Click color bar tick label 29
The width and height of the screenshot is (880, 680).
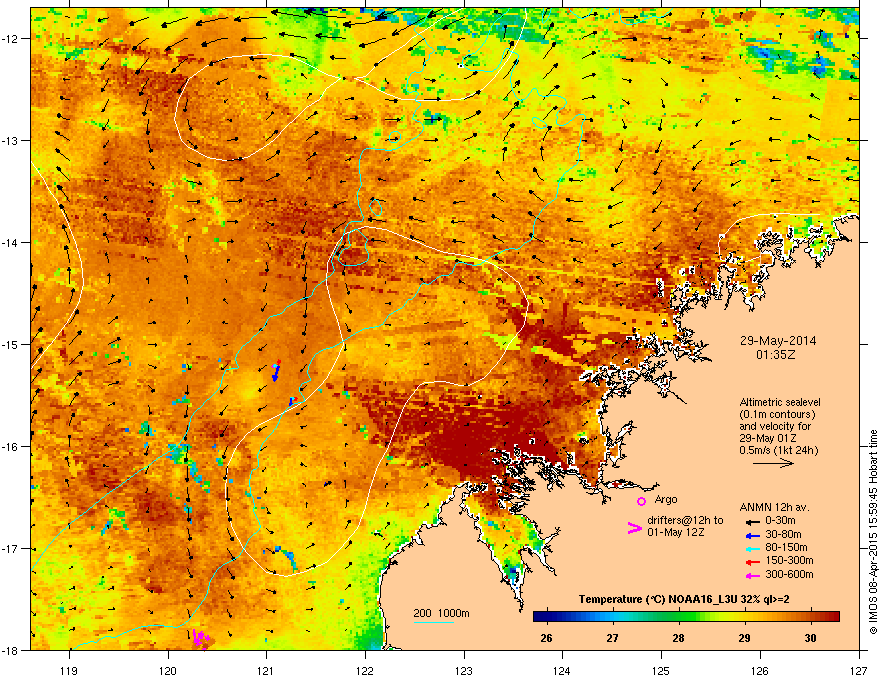[x=744, y=638]
